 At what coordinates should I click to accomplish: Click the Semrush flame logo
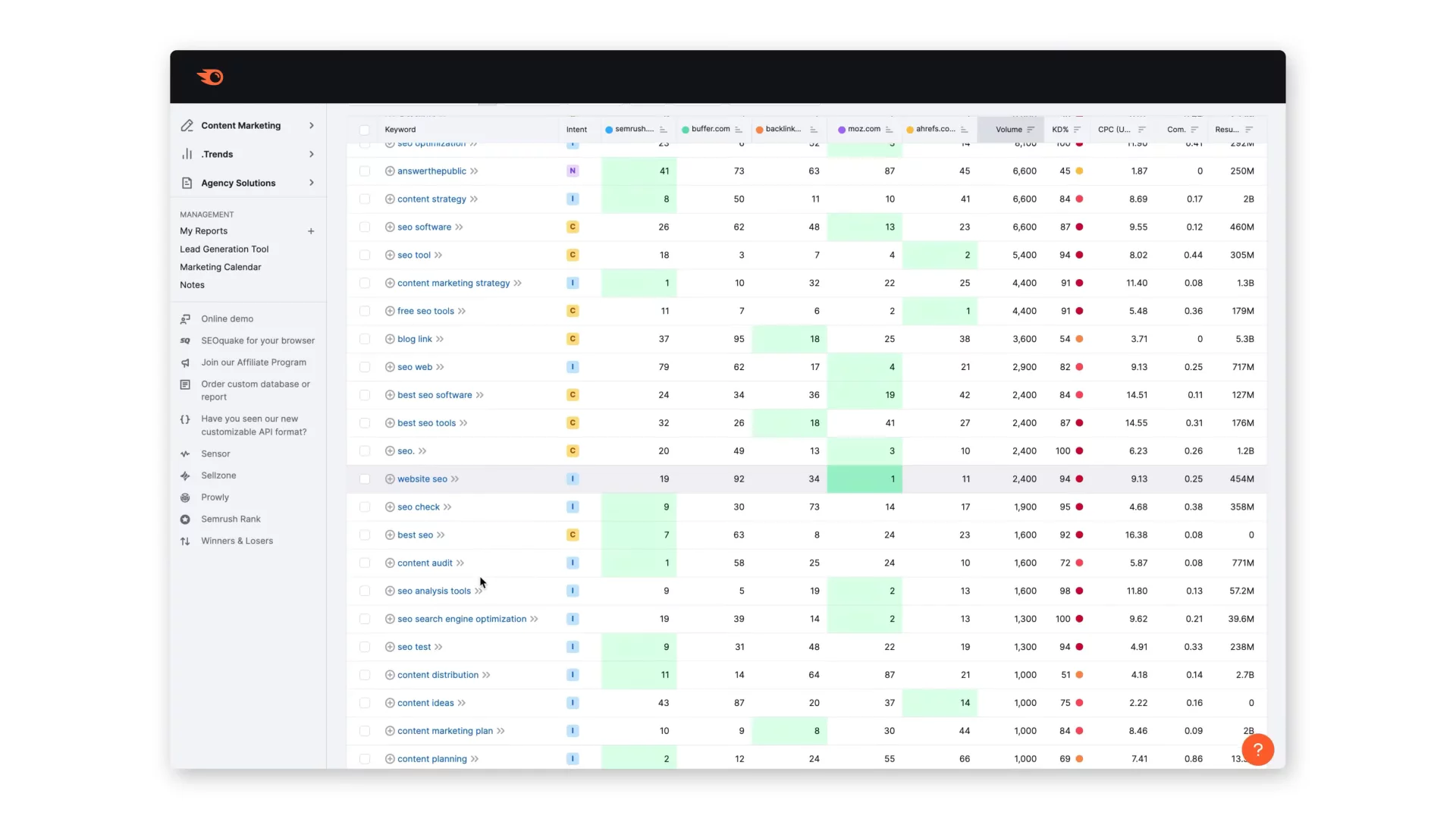(210, 77)
